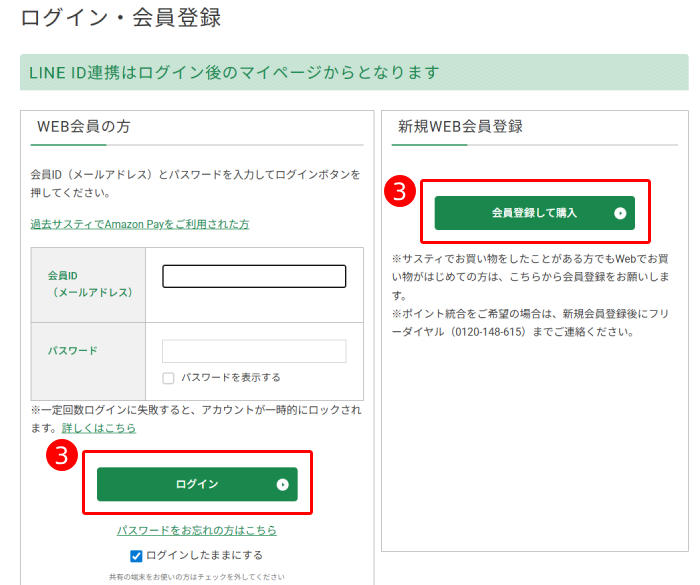Enable the パスワードを表示する checkbox
This screenshot has height=585, width=700.
tap(168, 378)
